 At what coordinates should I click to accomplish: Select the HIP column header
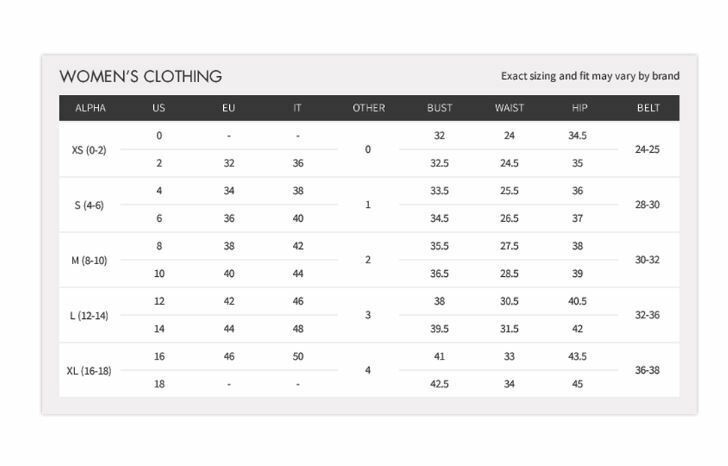(x=579, y=108)
